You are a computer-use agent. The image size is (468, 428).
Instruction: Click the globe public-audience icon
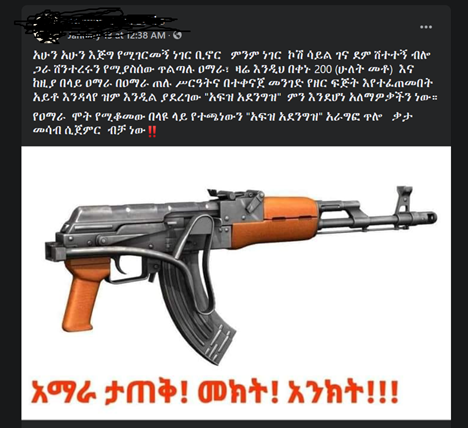coord(178,35)
